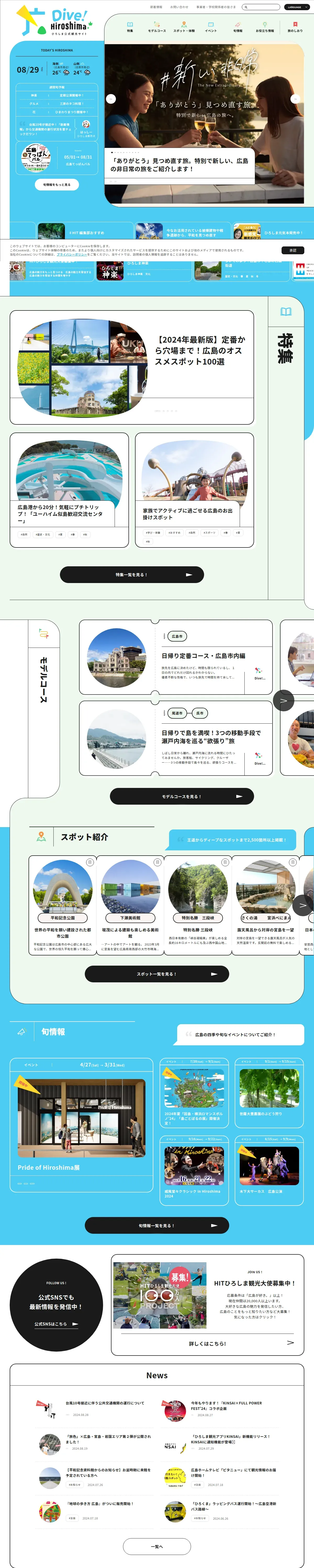Open イベント icon in navigation

211,27
